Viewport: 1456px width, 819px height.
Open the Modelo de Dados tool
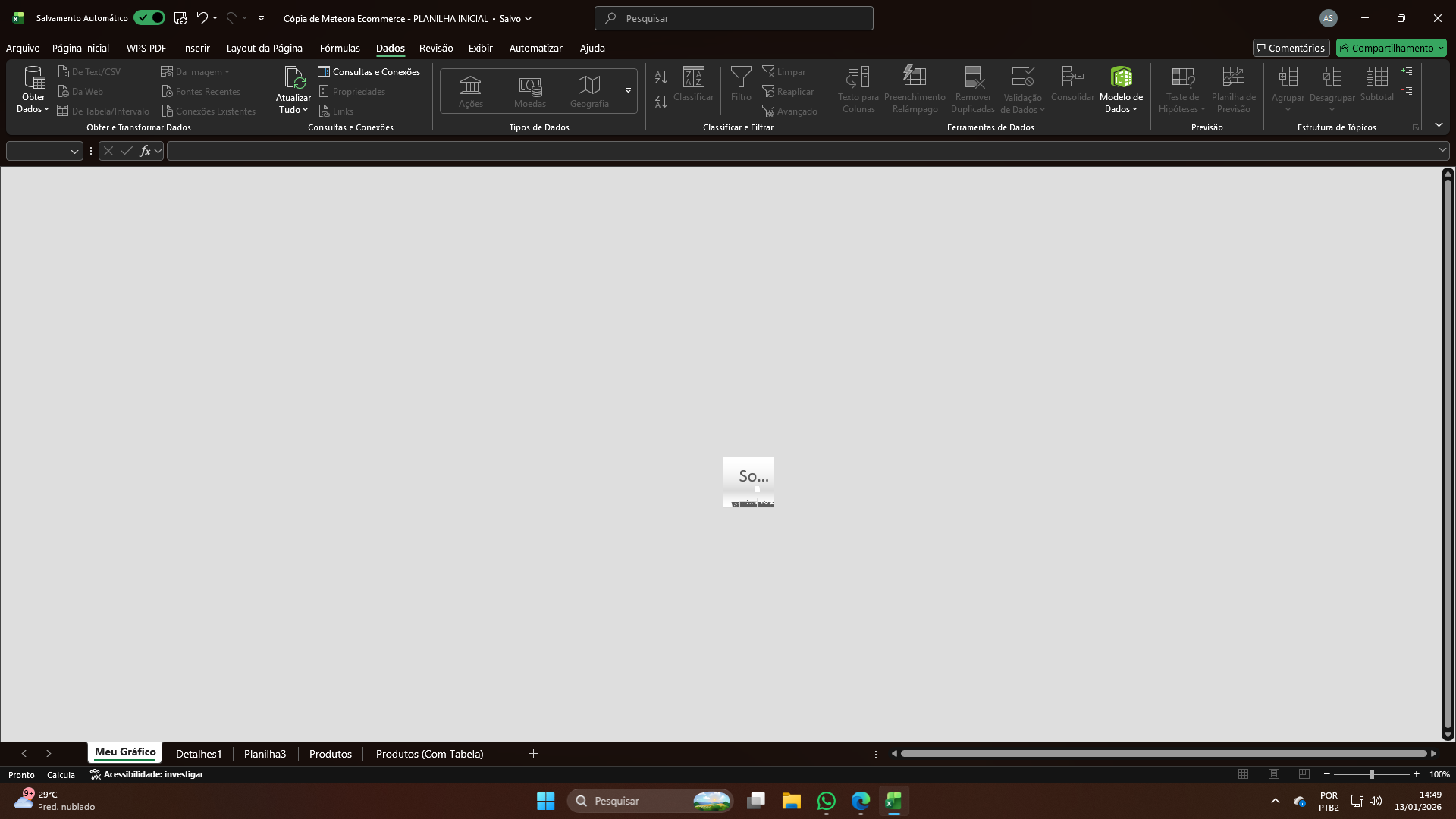1121,78
